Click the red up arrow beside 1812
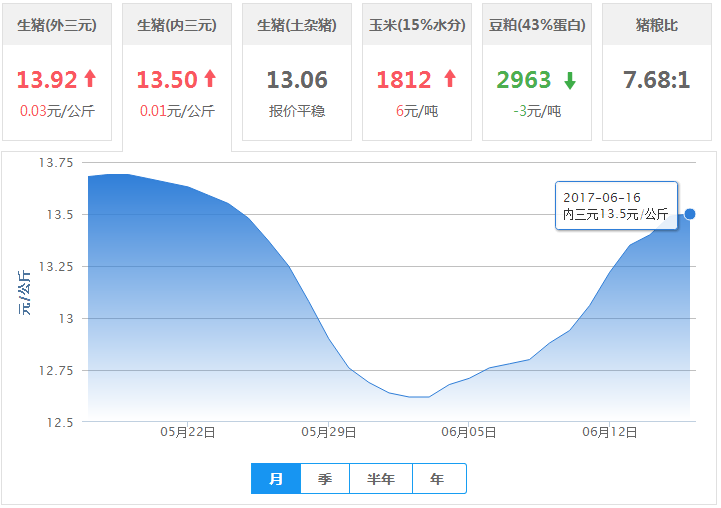 [x=449, y=80]
